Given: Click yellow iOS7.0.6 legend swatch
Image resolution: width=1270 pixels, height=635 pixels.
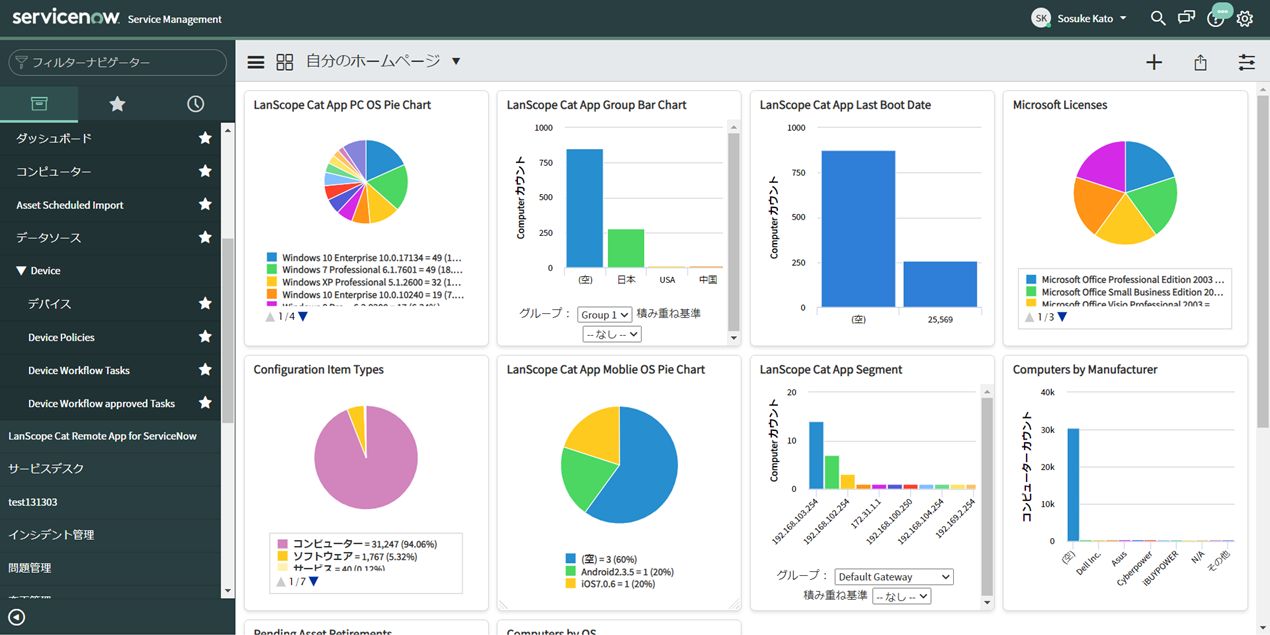Looking at the screenshot, I should pos(570,583).
